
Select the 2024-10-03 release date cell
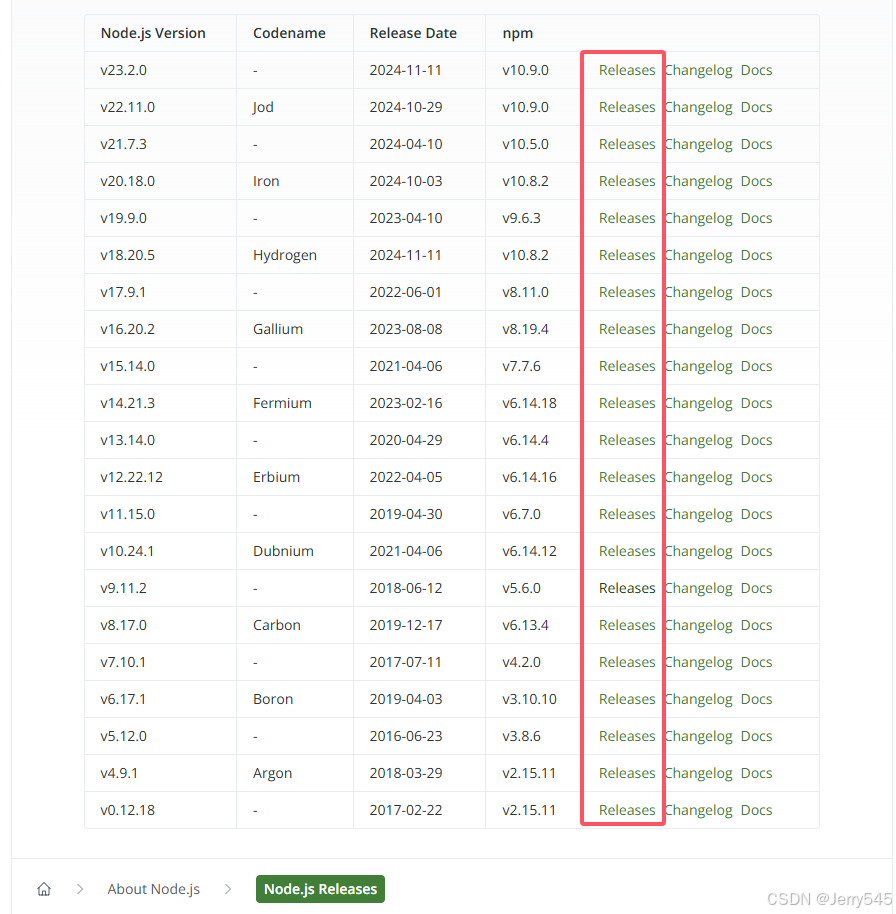pyautogui.click(x=419, y=181)
